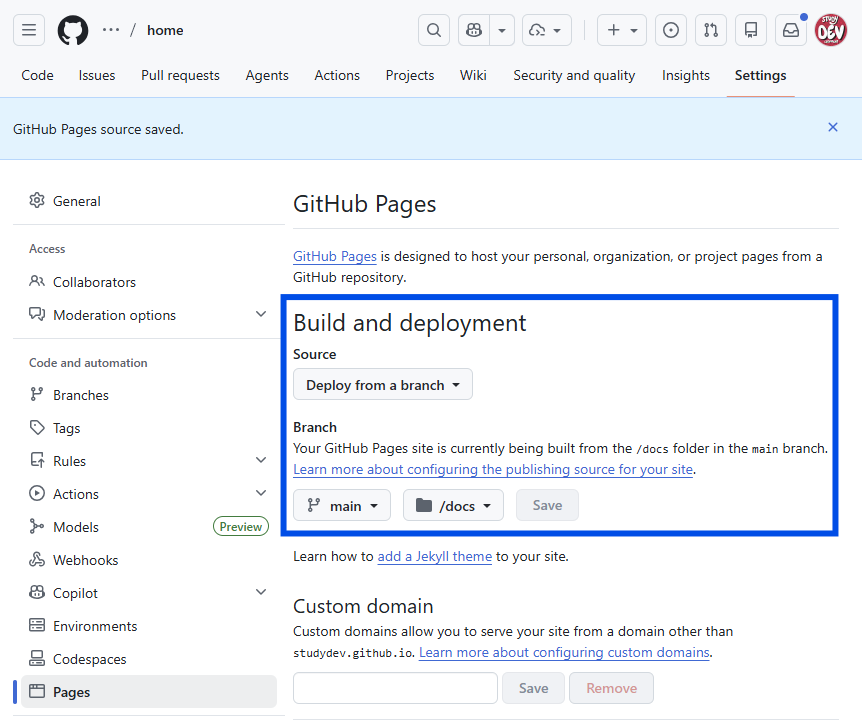Expand the sidebar Actions chevron
This screenshot has height=720, width=862.
261,494
